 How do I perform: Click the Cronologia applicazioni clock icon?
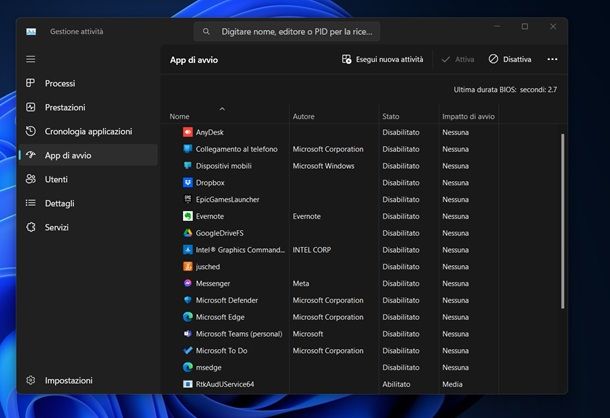coord(31,131)
